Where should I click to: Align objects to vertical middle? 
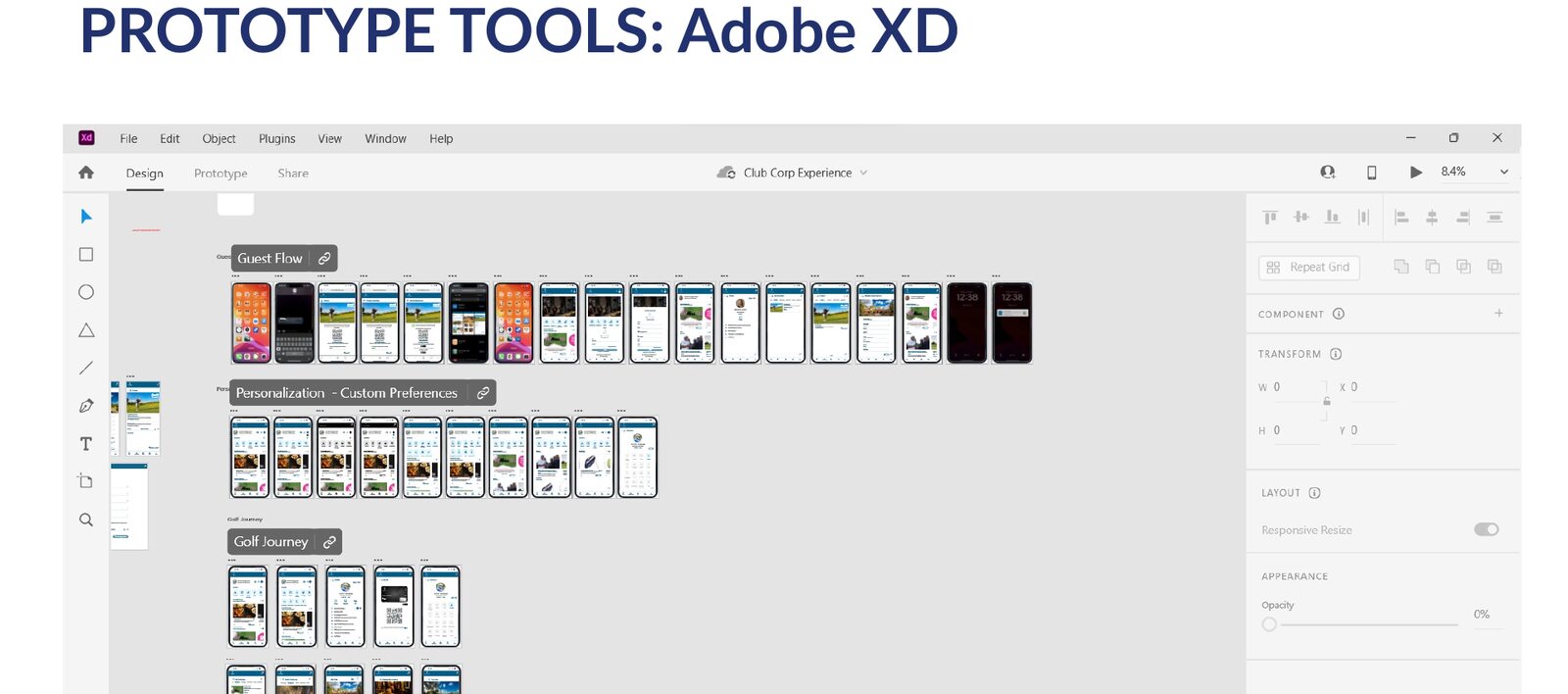pos(1301,217)
